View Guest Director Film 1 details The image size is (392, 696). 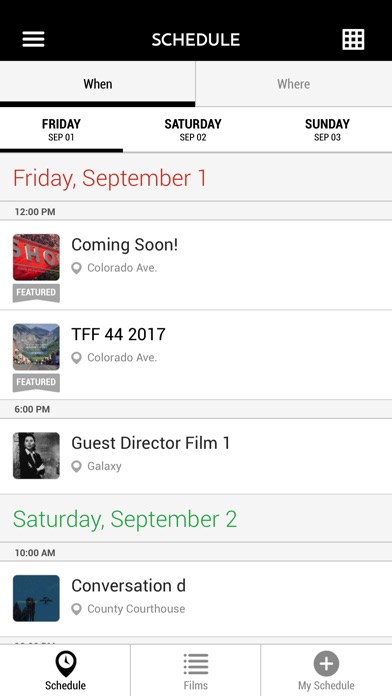click(x=196, y=456)
